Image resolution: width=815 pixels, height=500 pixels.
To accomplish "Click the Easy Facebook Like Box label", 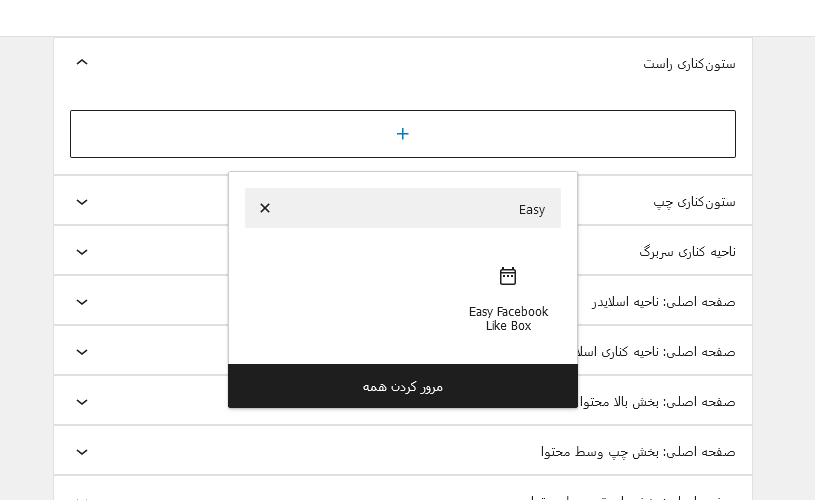I will (x=508, y=319).
